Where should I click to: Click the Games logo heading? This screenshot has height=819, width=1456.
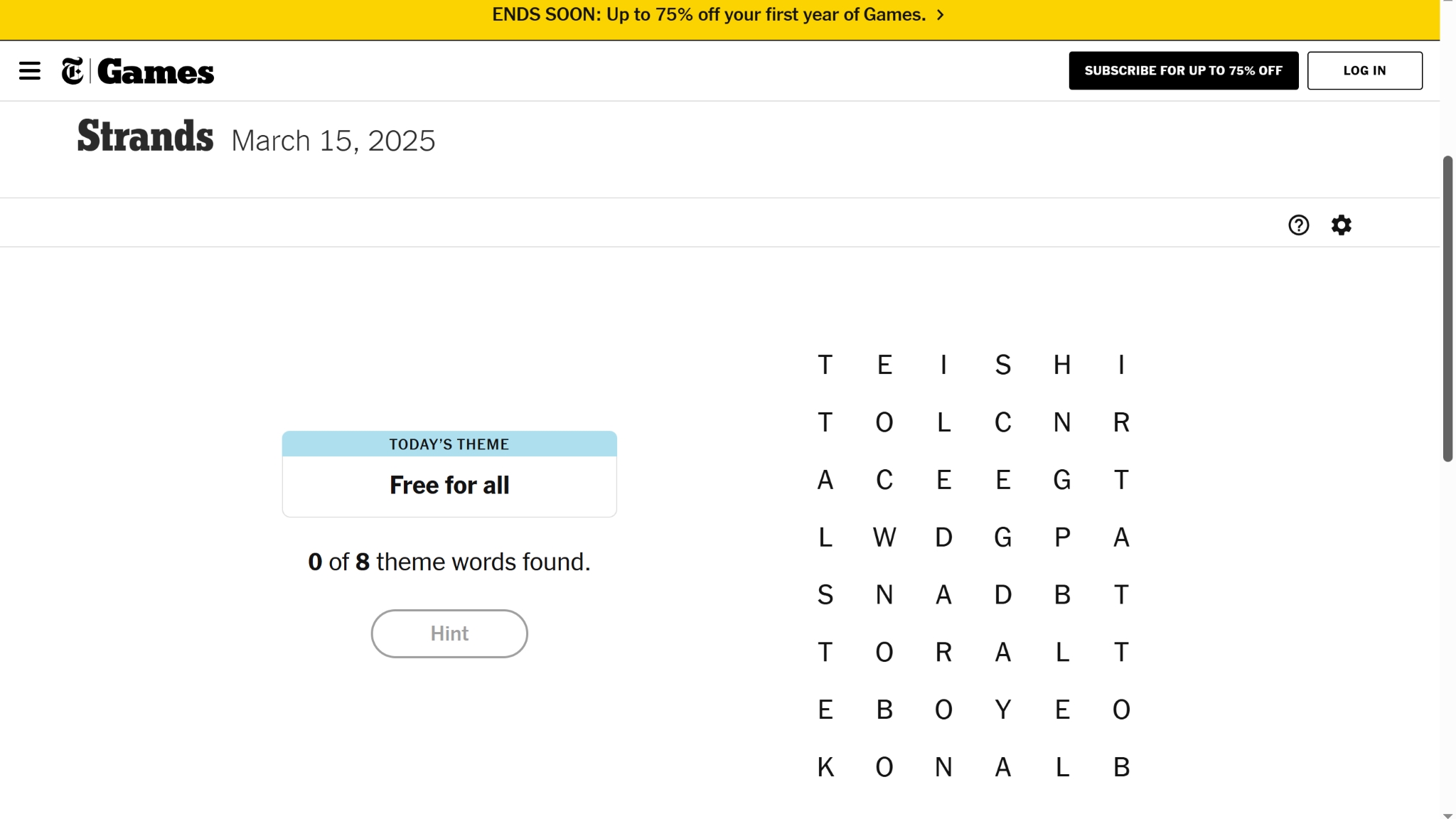[156, 72]
